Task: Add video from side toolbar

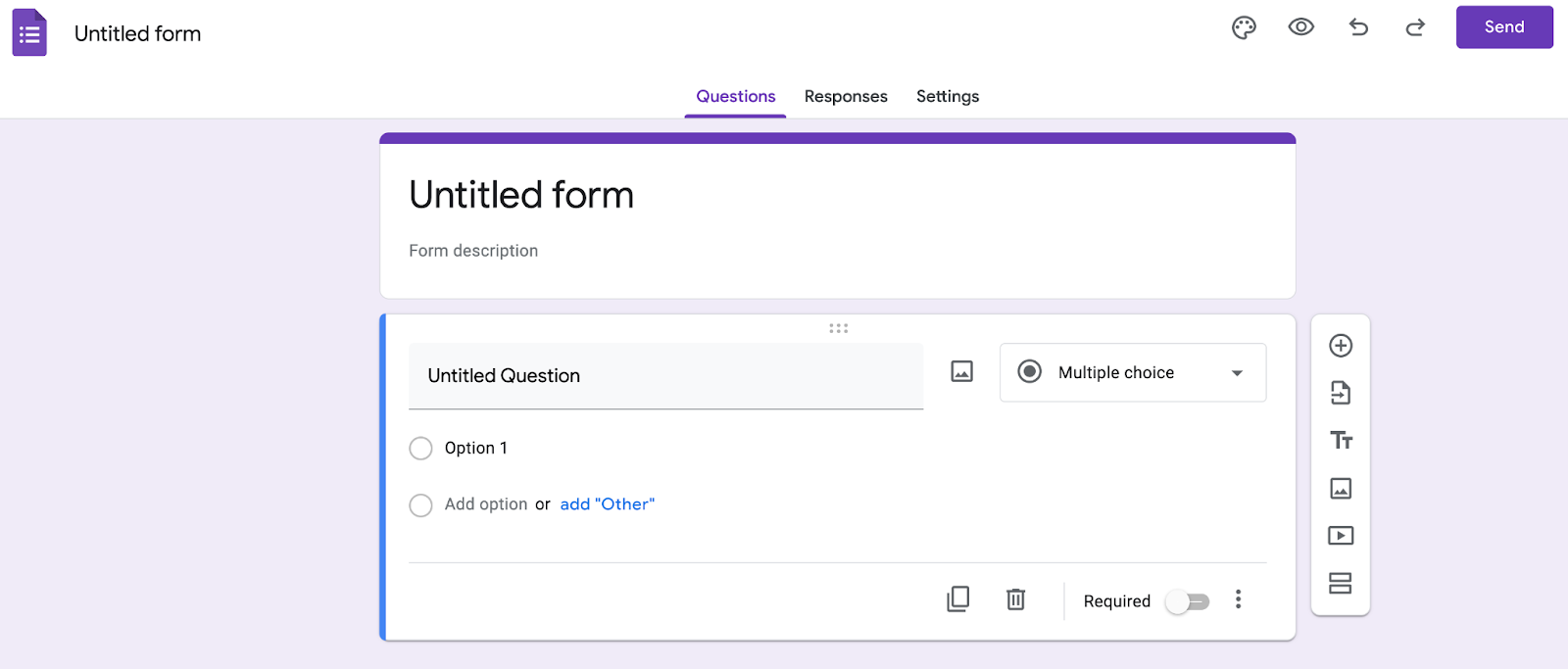Action: [x=1341, y=536]
